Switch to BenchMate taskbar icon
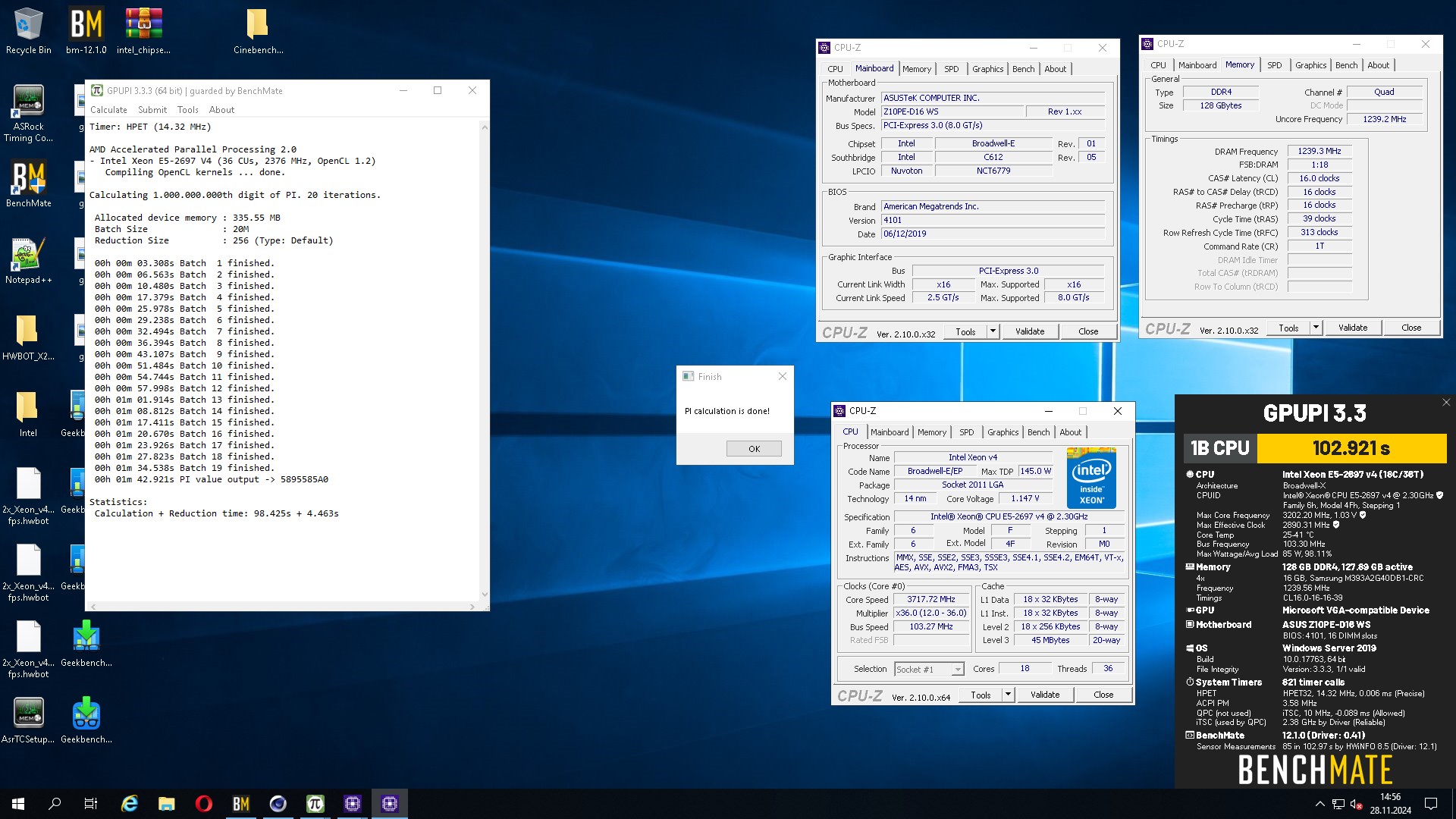1456x819 pixels. (x=241, y=804)
